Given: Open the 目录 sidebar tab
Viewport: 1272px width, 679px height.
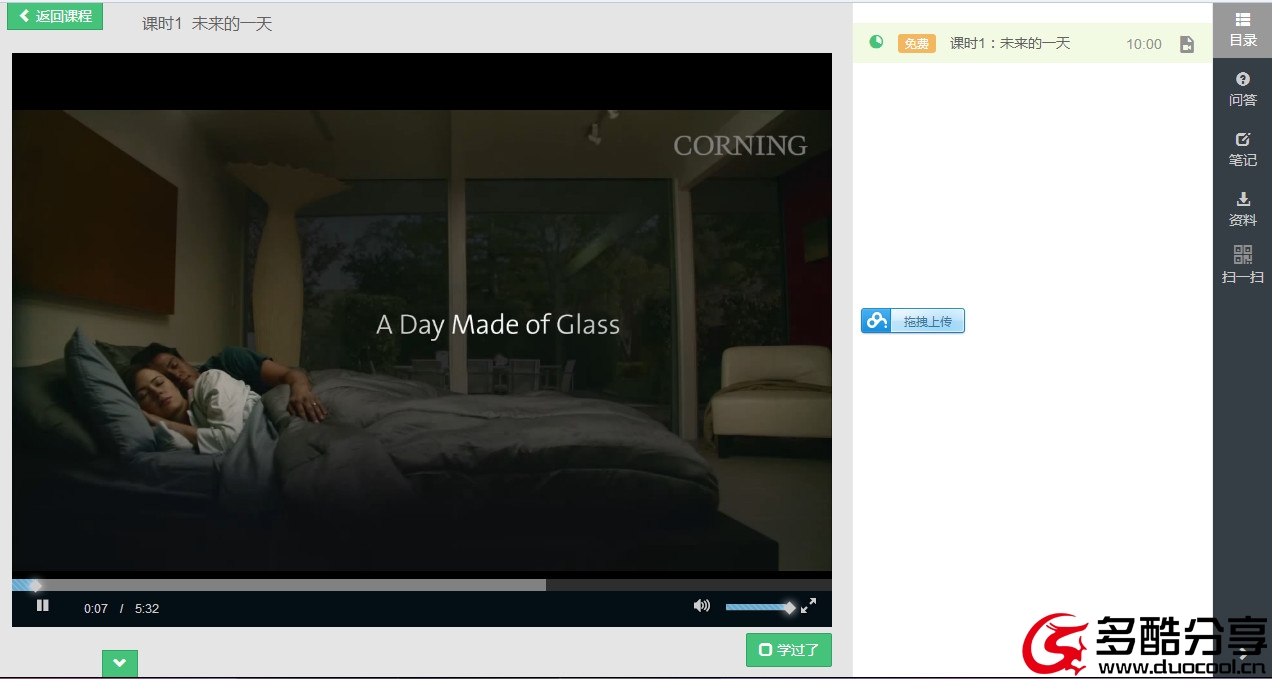Looking at the screenshot, I should point(1243,30).
